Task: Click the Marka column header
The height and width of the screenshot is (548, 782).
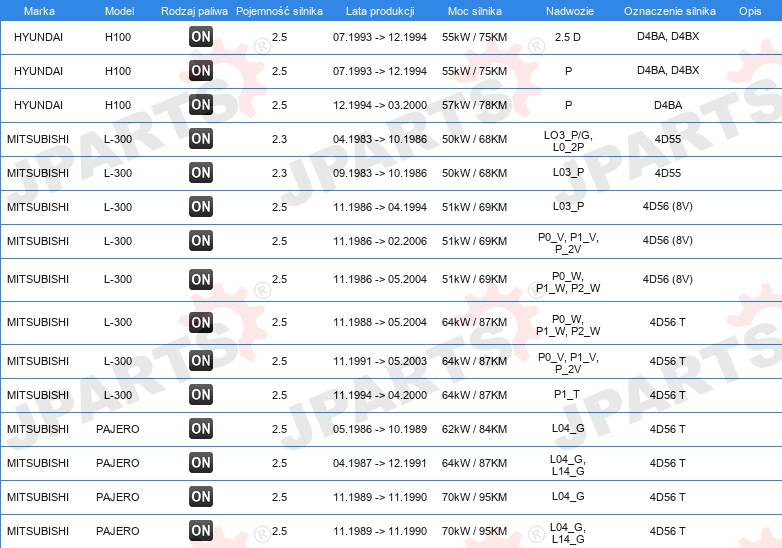Action: pyautogui.click(x=39, y=11)
